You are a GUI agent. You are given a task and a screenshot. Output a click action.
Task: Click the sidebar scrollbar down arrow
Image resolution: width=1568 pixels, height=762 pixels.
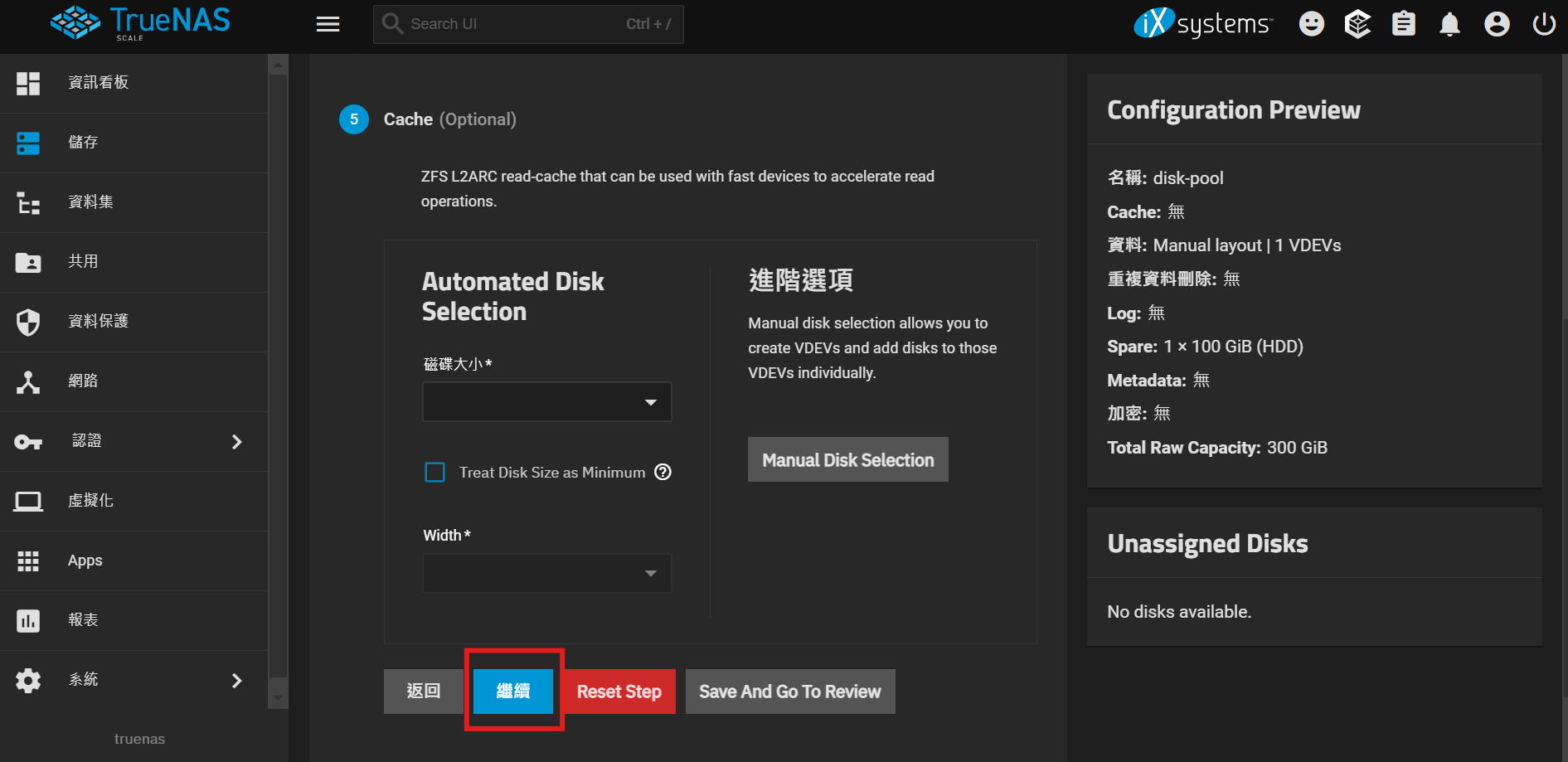[279, 698]
